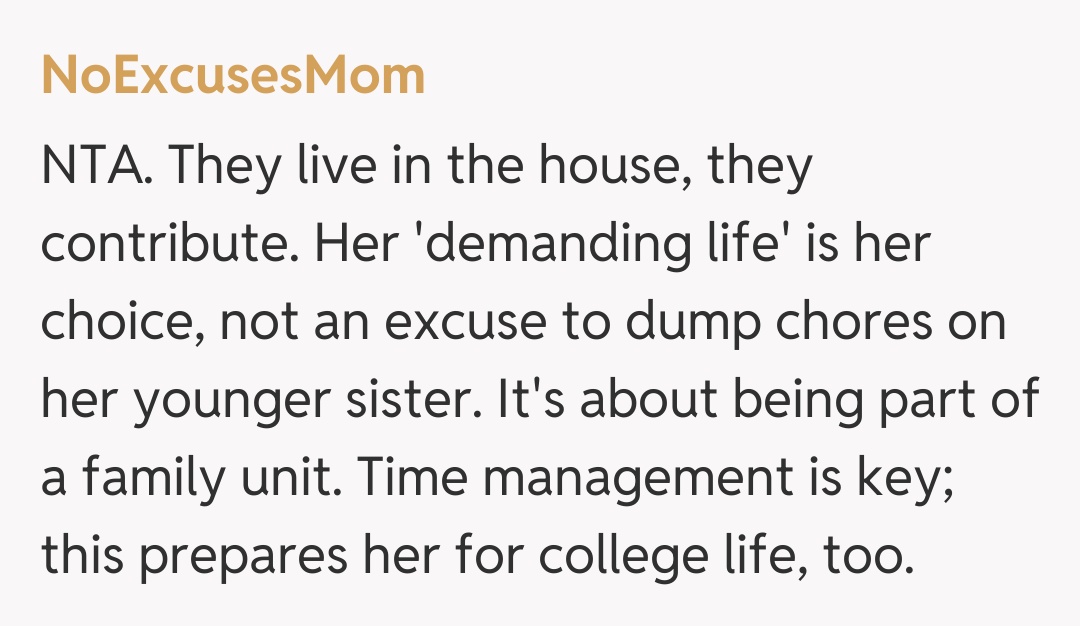Click the word 'they' ending the first line

pos(760,167)
